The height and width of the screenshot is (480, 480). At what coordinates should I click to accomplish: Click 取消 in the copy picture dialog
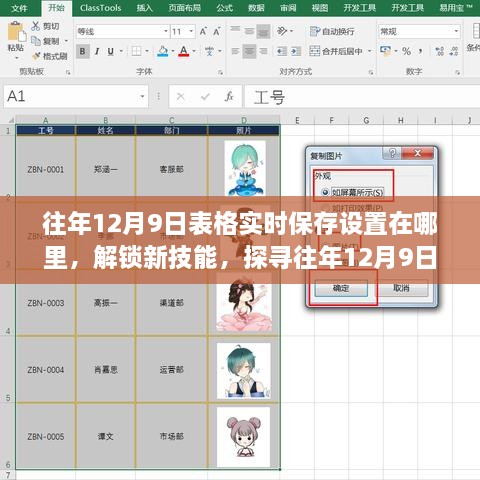coord(401,288)
